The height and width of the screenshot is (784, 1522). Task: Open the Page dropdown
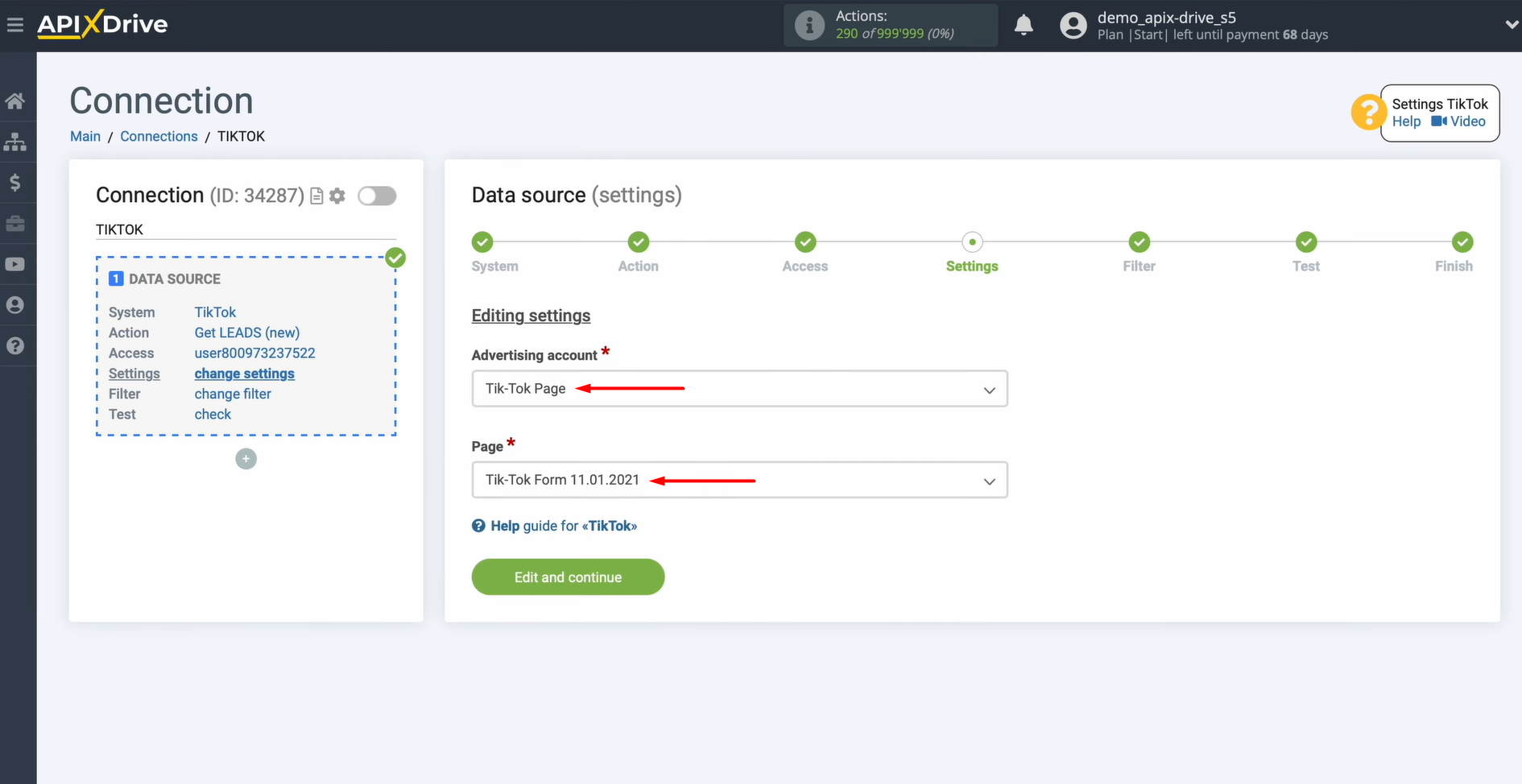[x=739, y=480]
